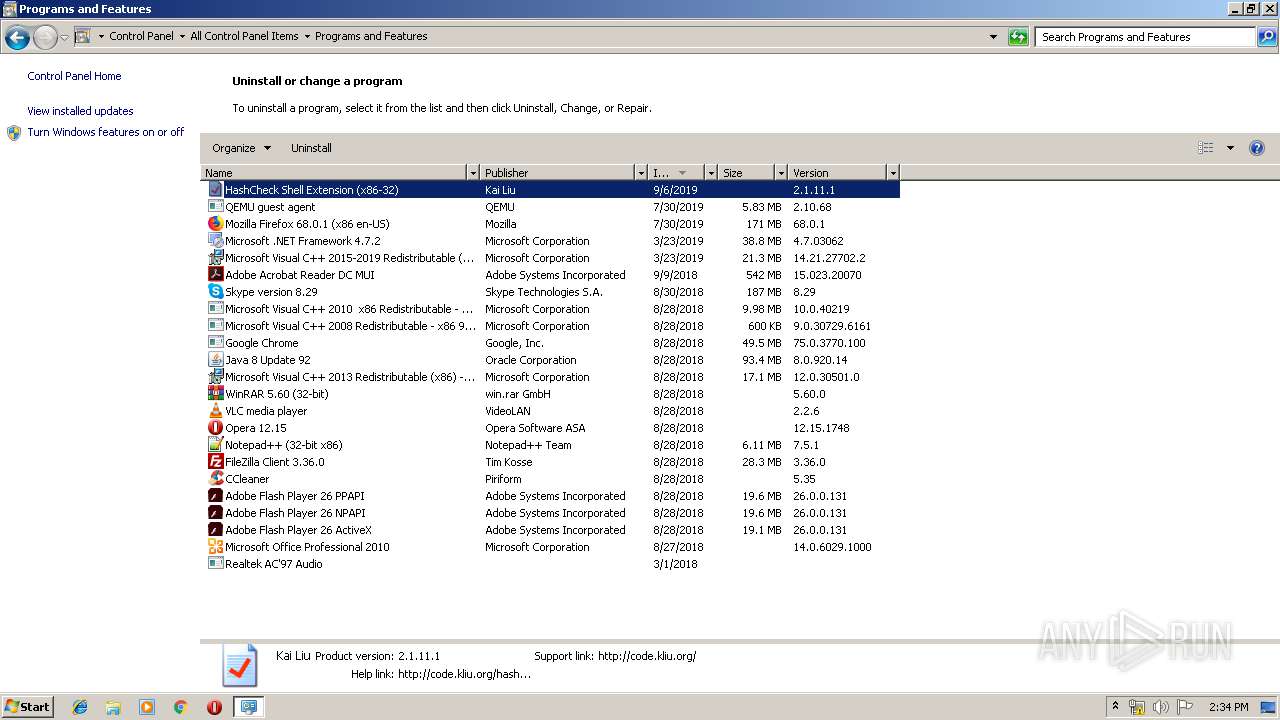Click the Notepad++ program icon

[215, 445]
